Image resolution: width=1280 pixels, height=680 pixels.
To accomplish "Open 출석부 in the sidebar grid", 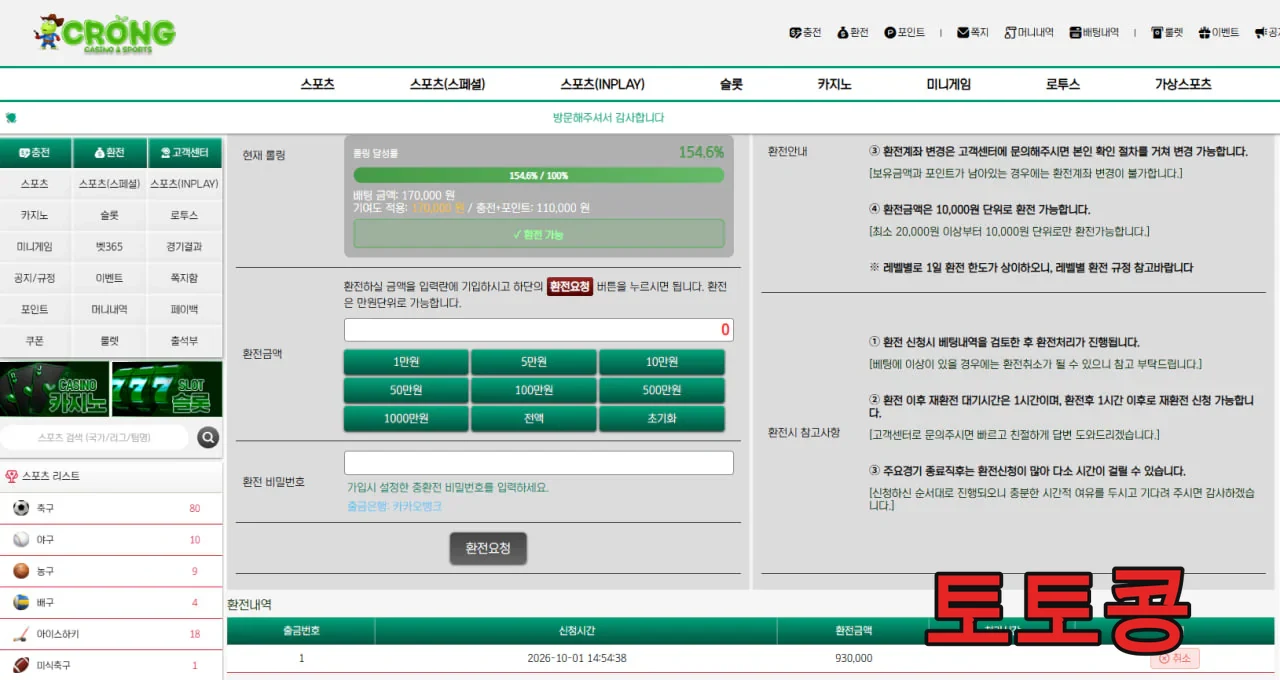I will 184,341.
